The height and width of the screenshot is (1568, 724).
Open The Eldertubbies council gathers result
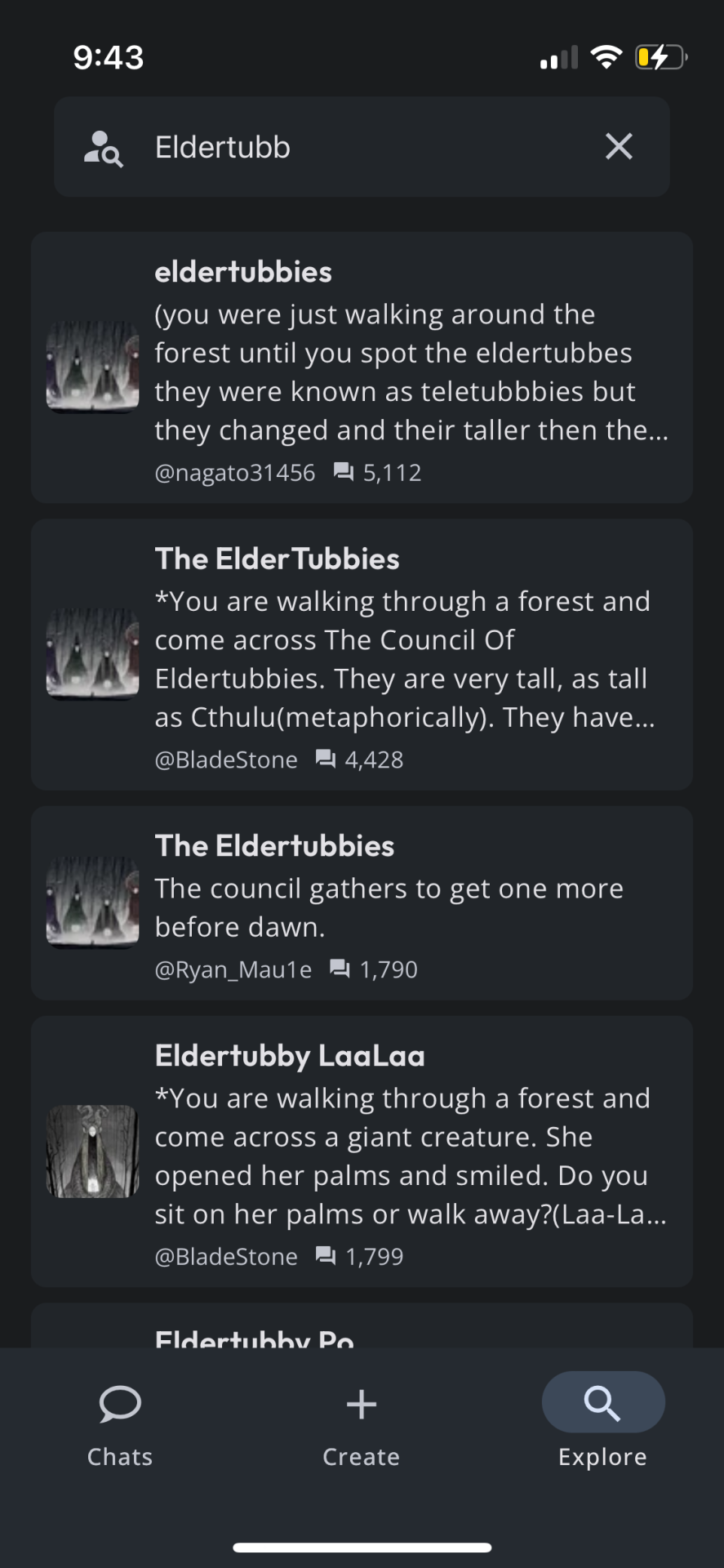pos(362,903)
